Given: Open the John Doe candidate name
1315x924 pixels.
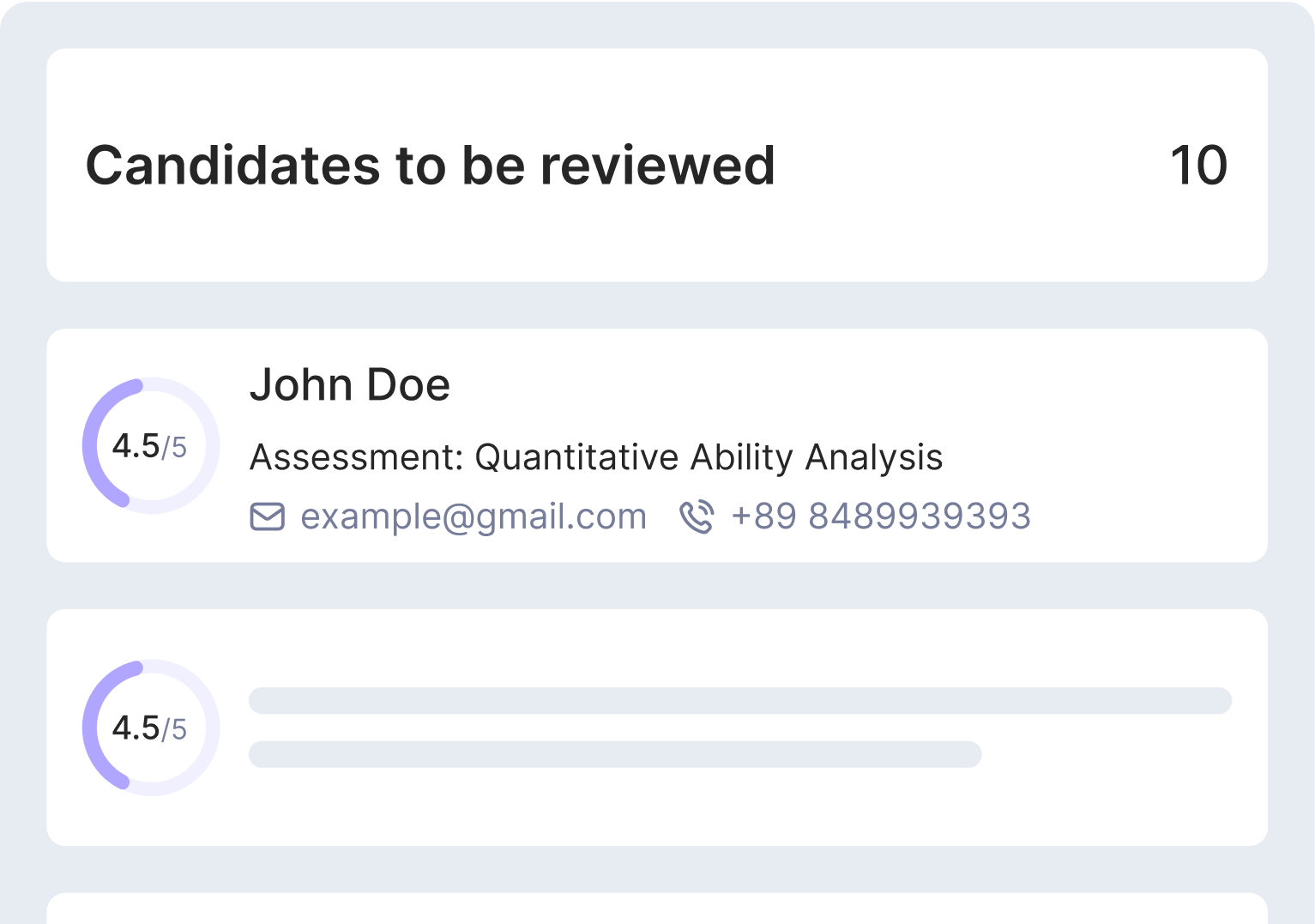Looking at the screenshot, I should point(350,384).
